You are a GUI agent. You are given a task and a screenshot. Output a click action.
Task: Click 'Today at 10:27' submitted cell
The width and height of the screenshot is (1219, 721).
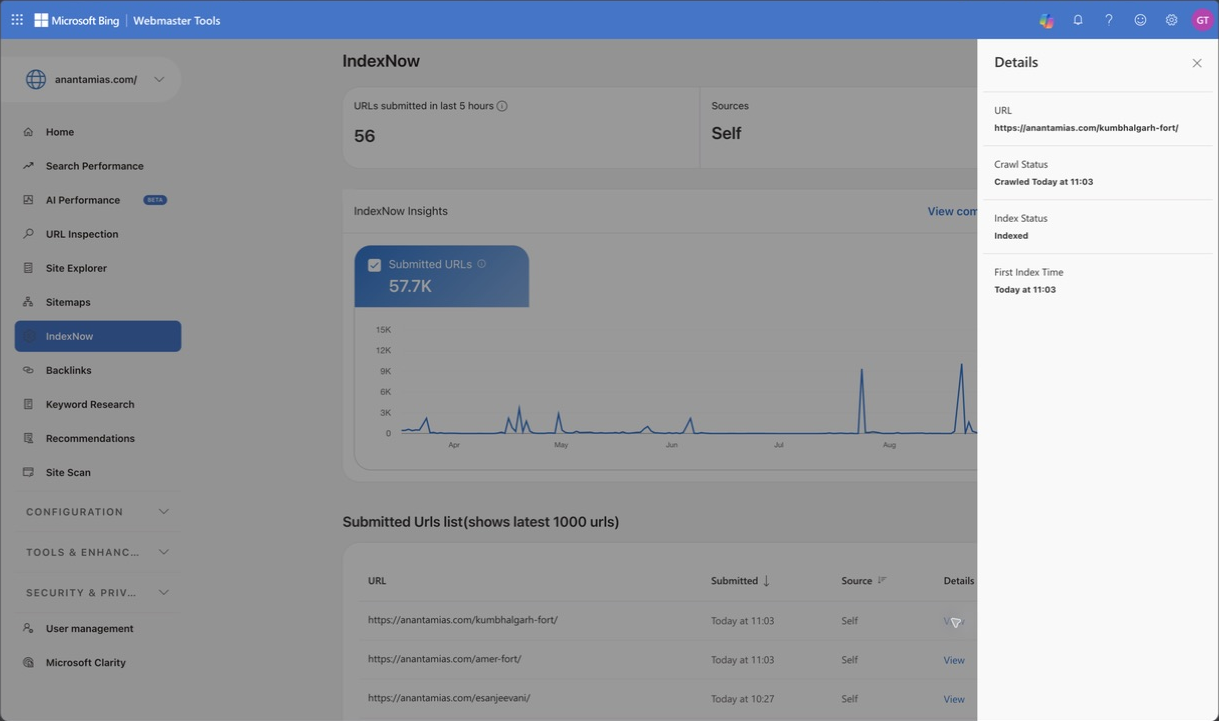click(742, 699)
